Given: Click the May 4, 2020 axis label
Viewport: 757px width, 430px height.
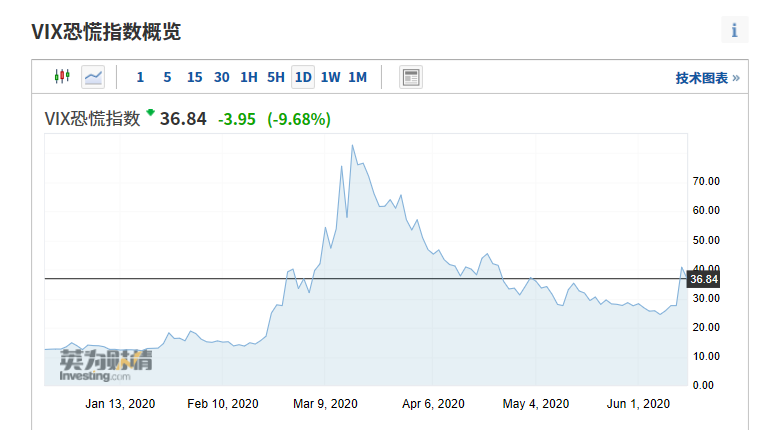Looking at the screenshot, I should click(536, 404).
